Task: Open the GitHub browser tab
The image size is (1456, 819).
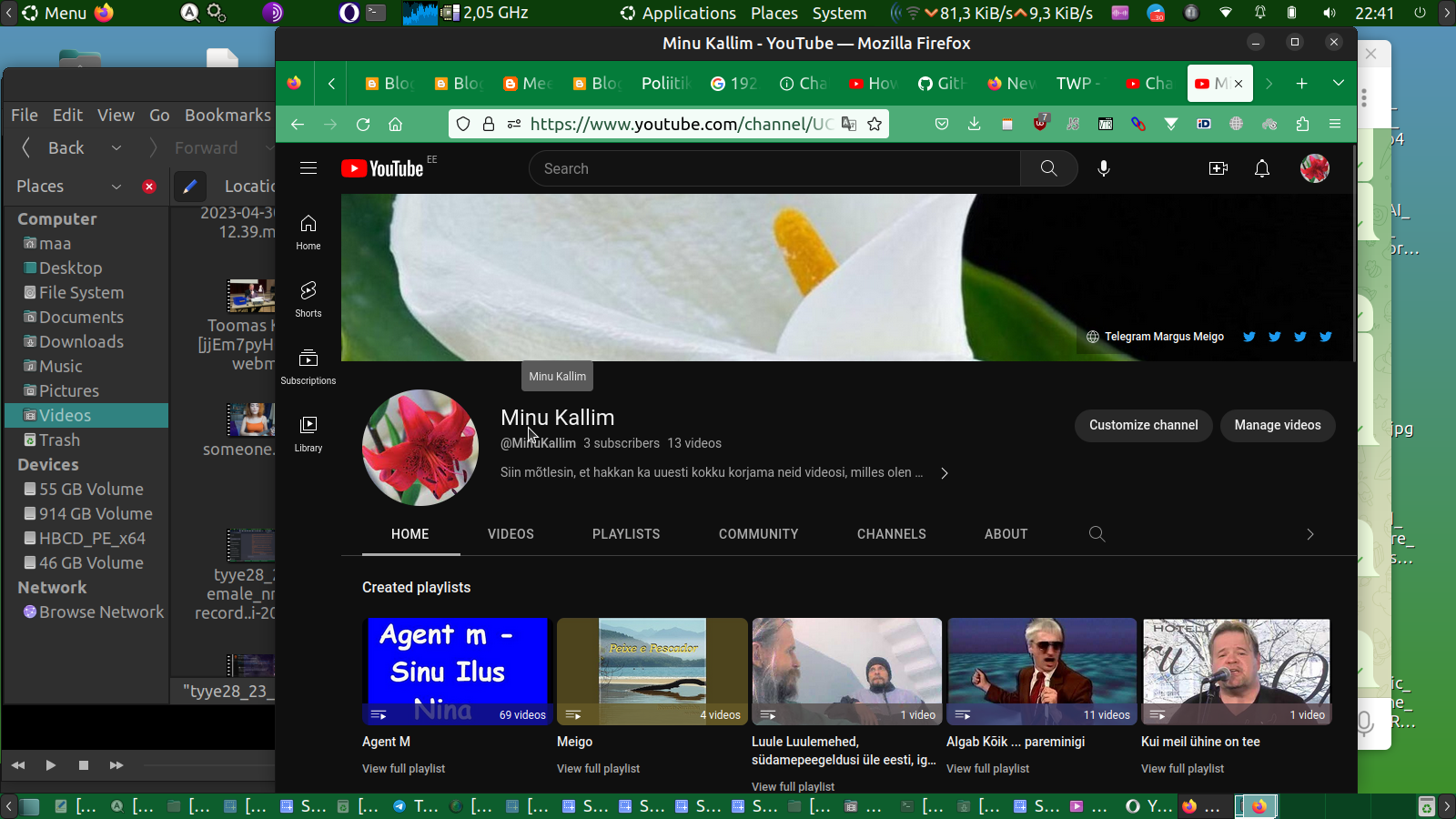Action: (x=942, y=83)
